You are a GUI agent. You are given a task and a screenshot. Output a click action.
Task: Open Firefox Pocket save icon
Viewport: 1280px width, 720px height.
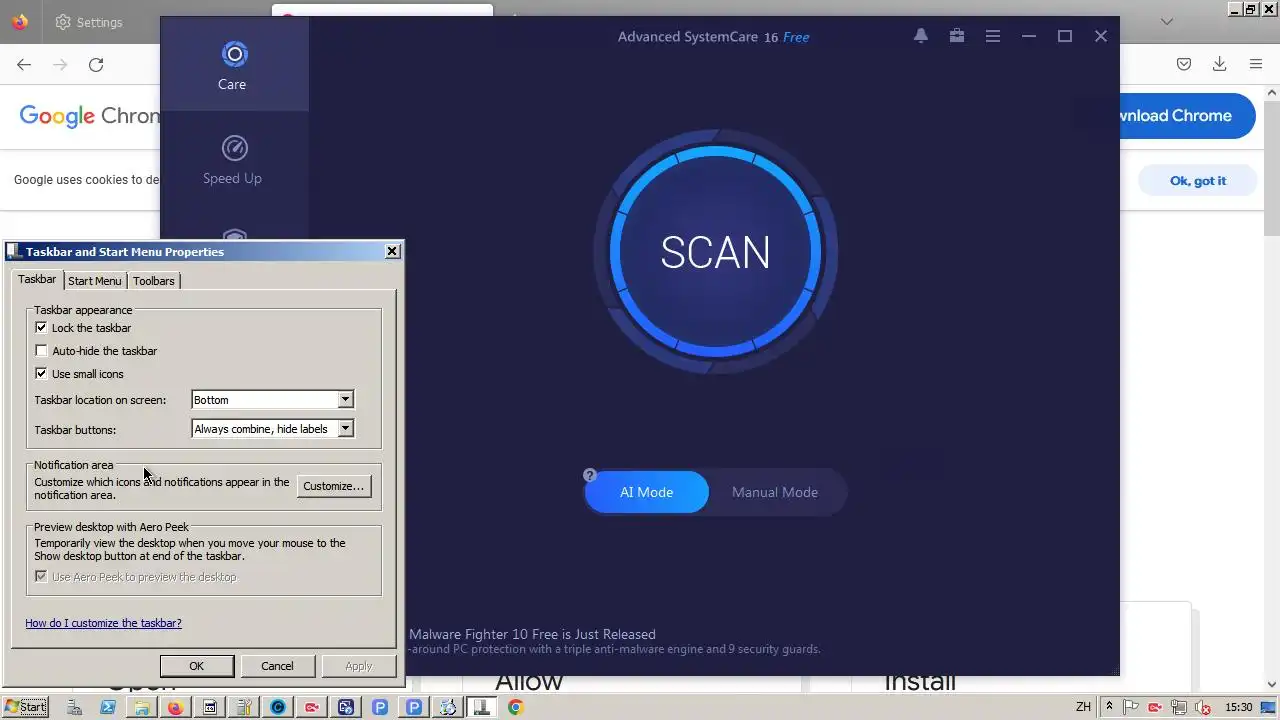click(1184, 64)
